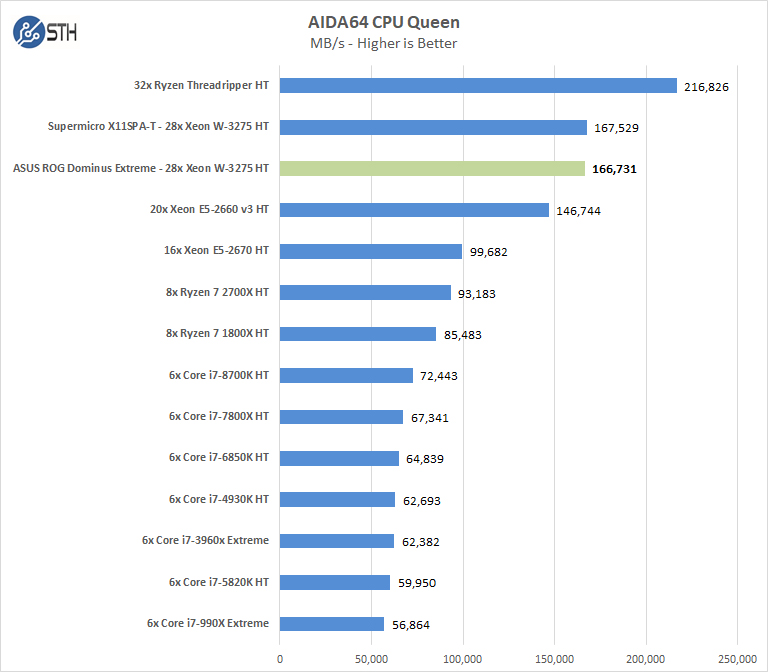768x672 pixels.
Task: Click the bold value 166,731
Action: point(614,169)
